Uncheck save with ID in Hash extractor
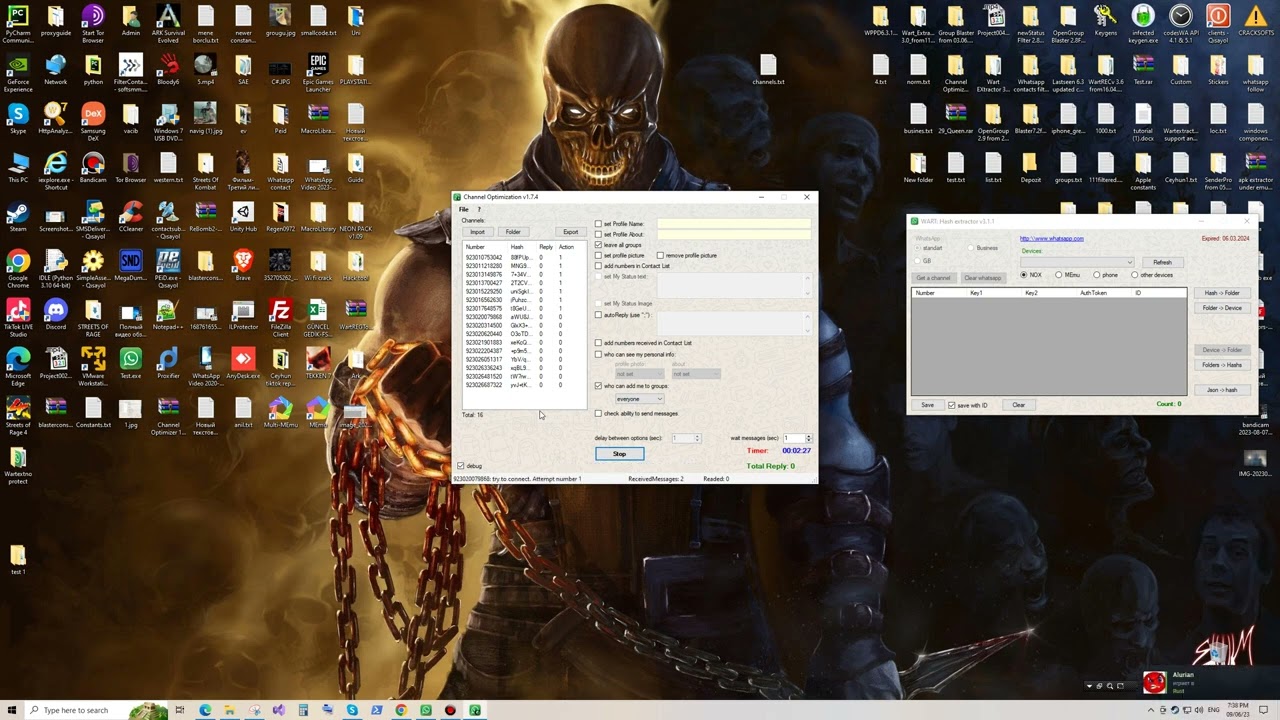Viewport: 1280px width, 720px height. (x=951, y=405)
